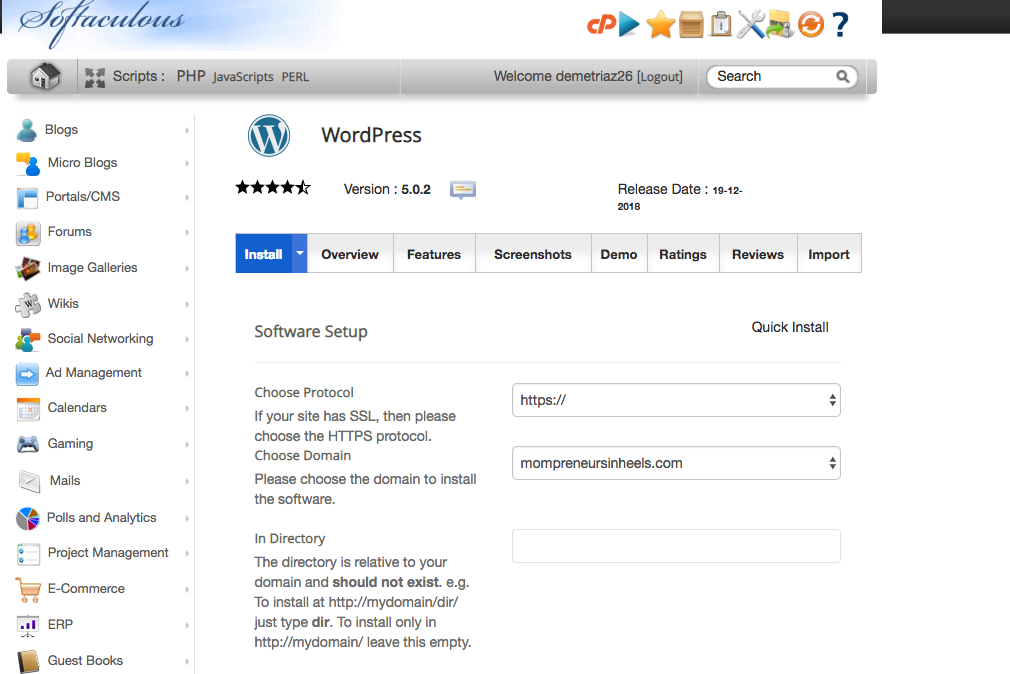Screen dimensions: 1010x674
Task: Click the E-Commerce shopping cart icon
Action: coord(28,590)
